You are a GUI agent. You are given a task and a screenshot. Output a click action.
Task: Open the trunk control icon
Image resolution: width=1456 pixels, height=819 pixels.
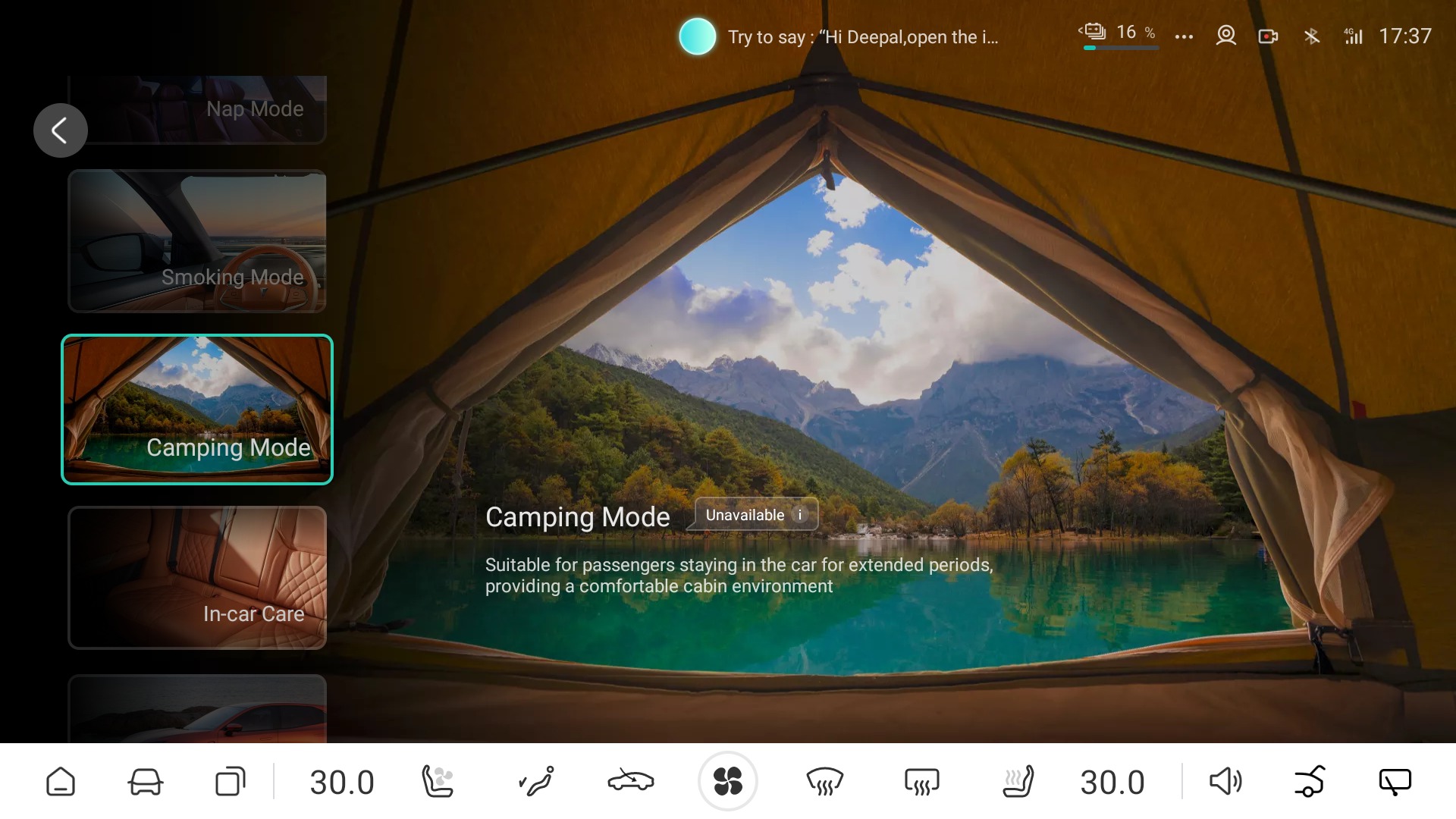pyautogui.click(x=1310, y=782)
